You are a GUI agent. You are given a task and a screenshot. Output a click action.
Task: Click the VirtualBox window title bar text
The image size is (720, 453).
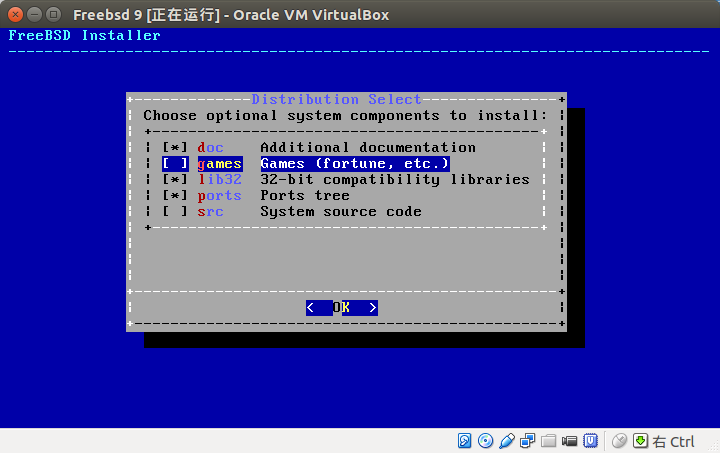coord(231,15)
